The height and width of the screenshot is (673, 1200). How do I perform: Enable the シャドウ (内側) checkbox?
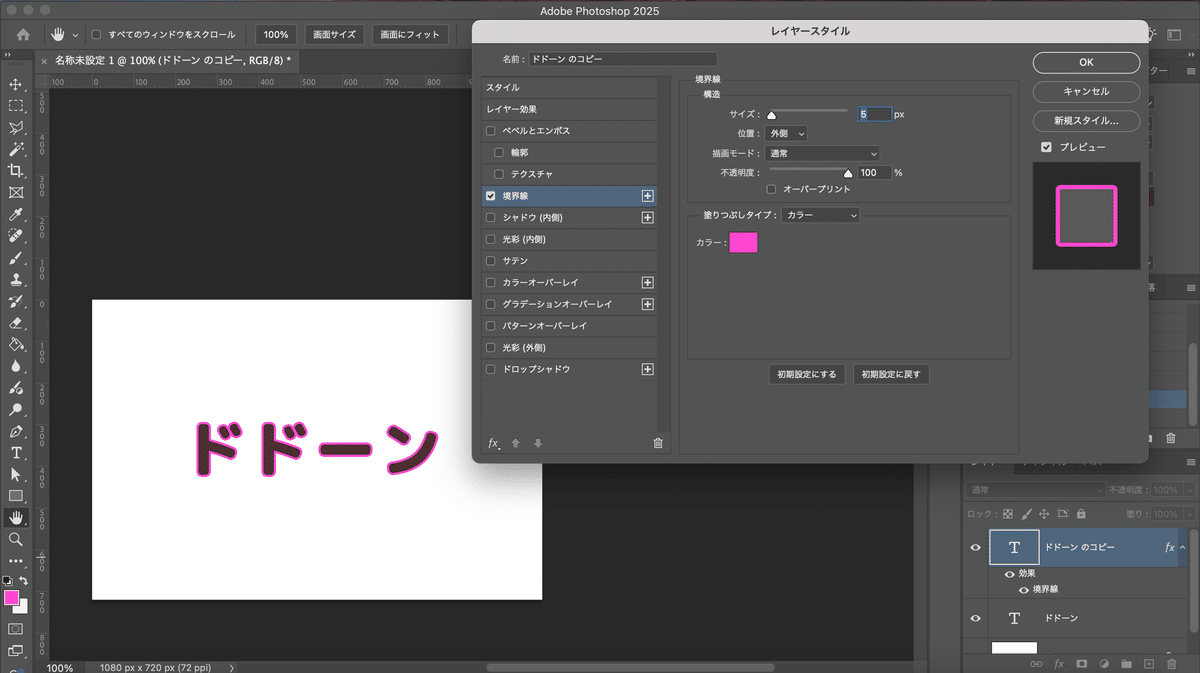(490, 218)
